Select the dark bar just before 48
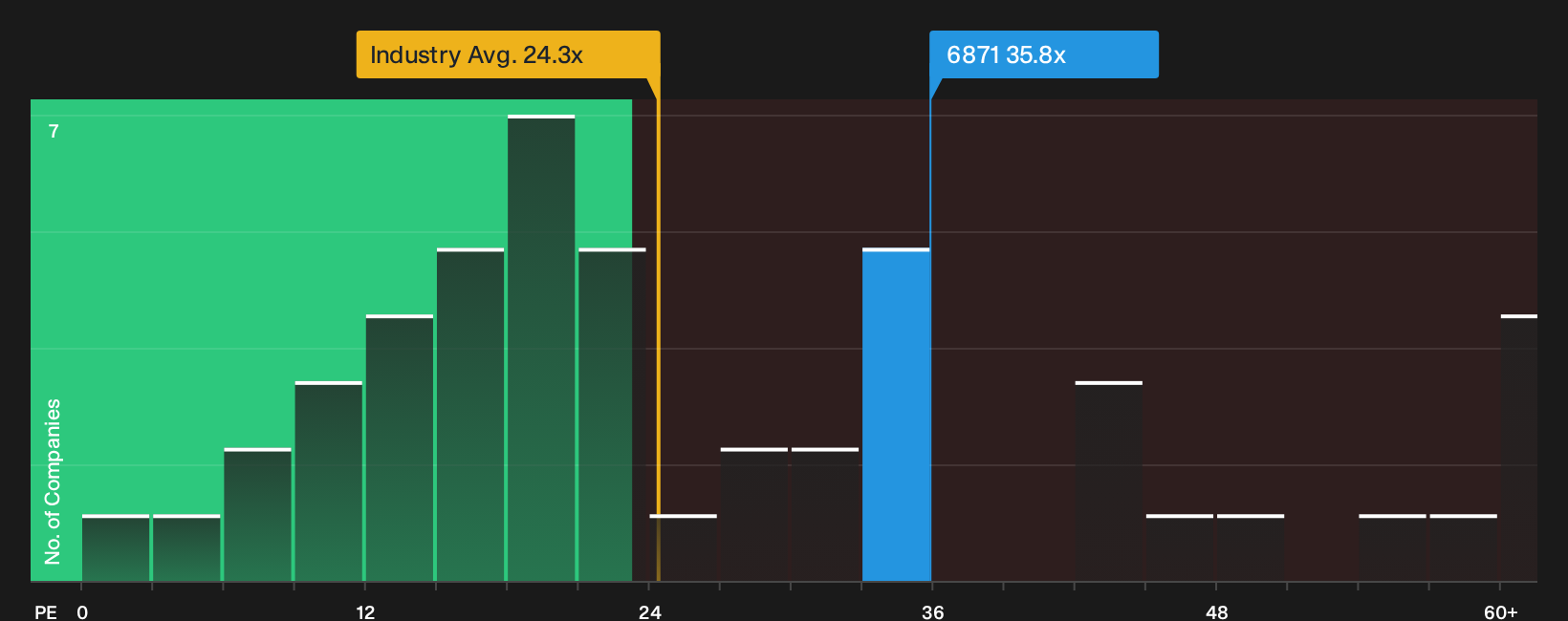The width and height of the screenshot is (1568, 621). (1180, 548)
